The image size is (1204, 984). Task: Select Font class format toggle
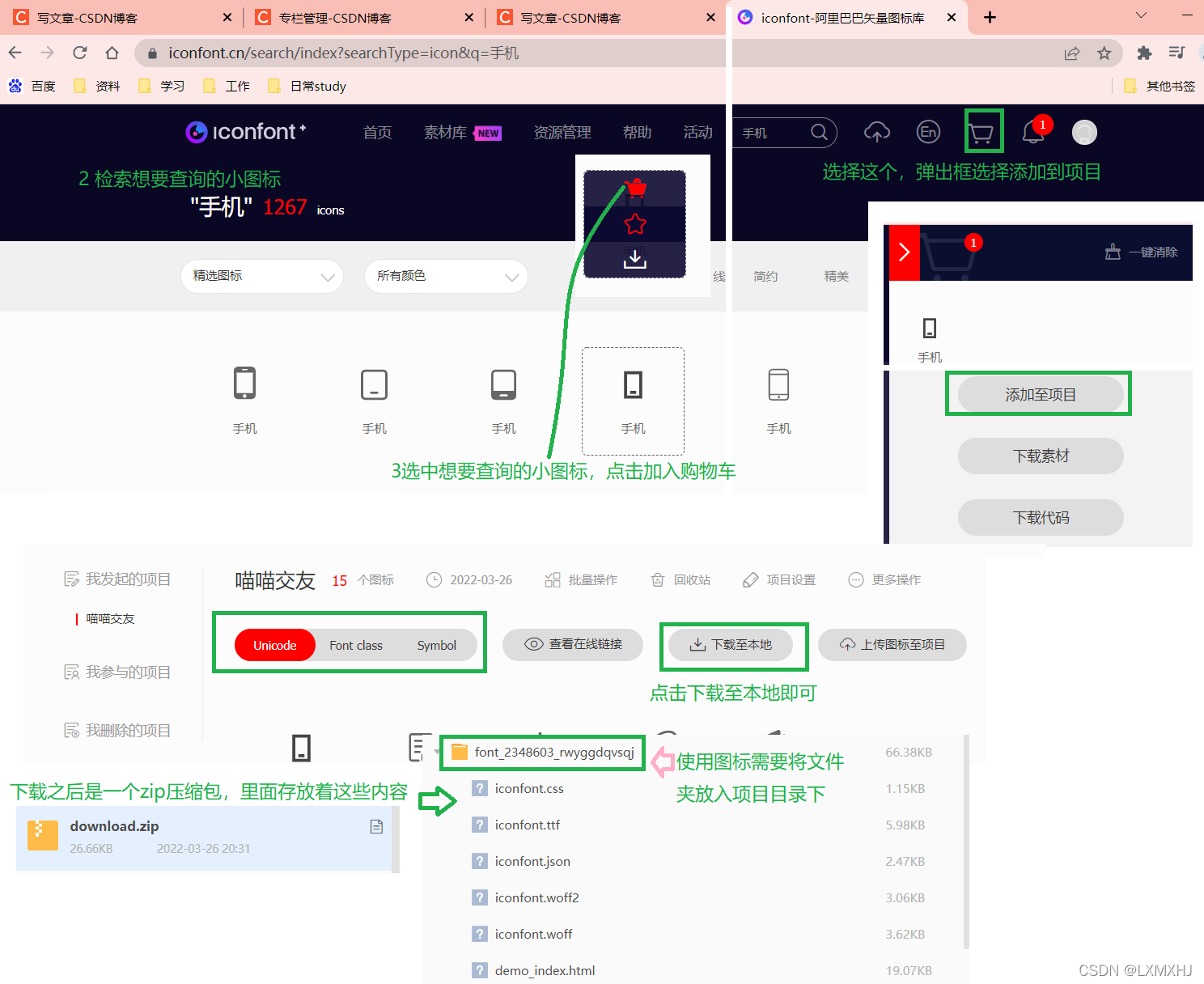356,645
